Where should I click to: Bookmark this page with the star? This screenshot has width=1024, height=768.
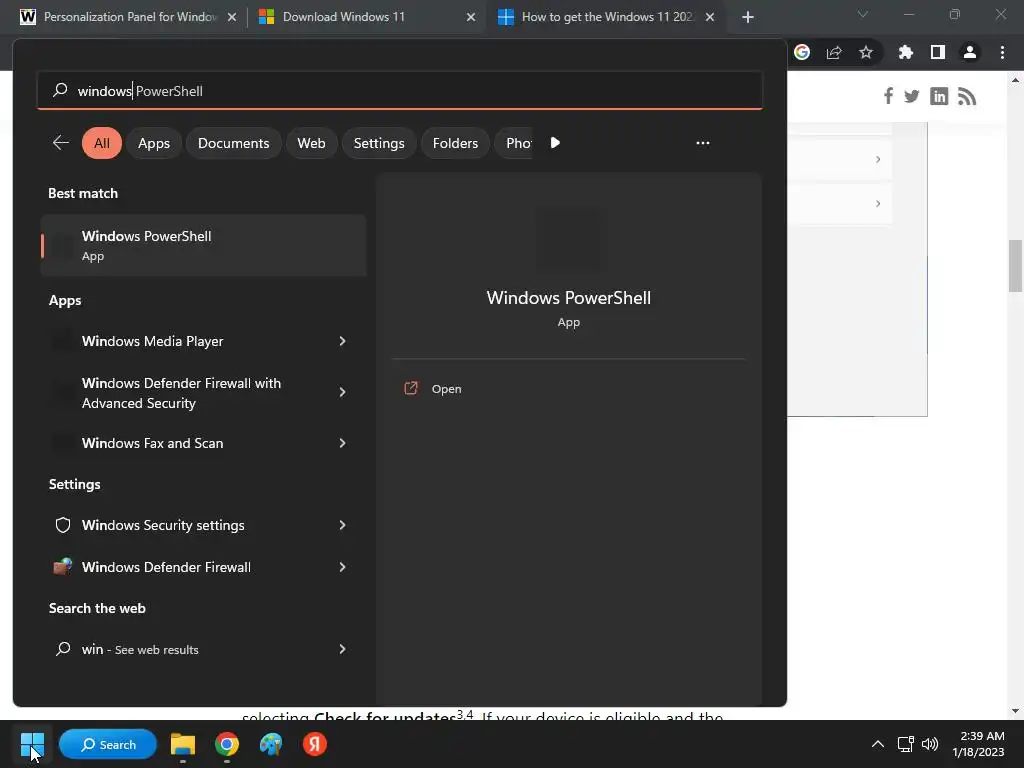coord(866,52)
